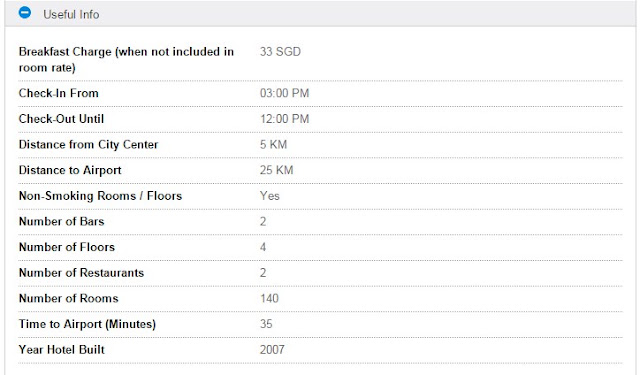This screenshot has width=640, height=375.
Task: Select the Check-Out Until label
Action: [61, 119]
